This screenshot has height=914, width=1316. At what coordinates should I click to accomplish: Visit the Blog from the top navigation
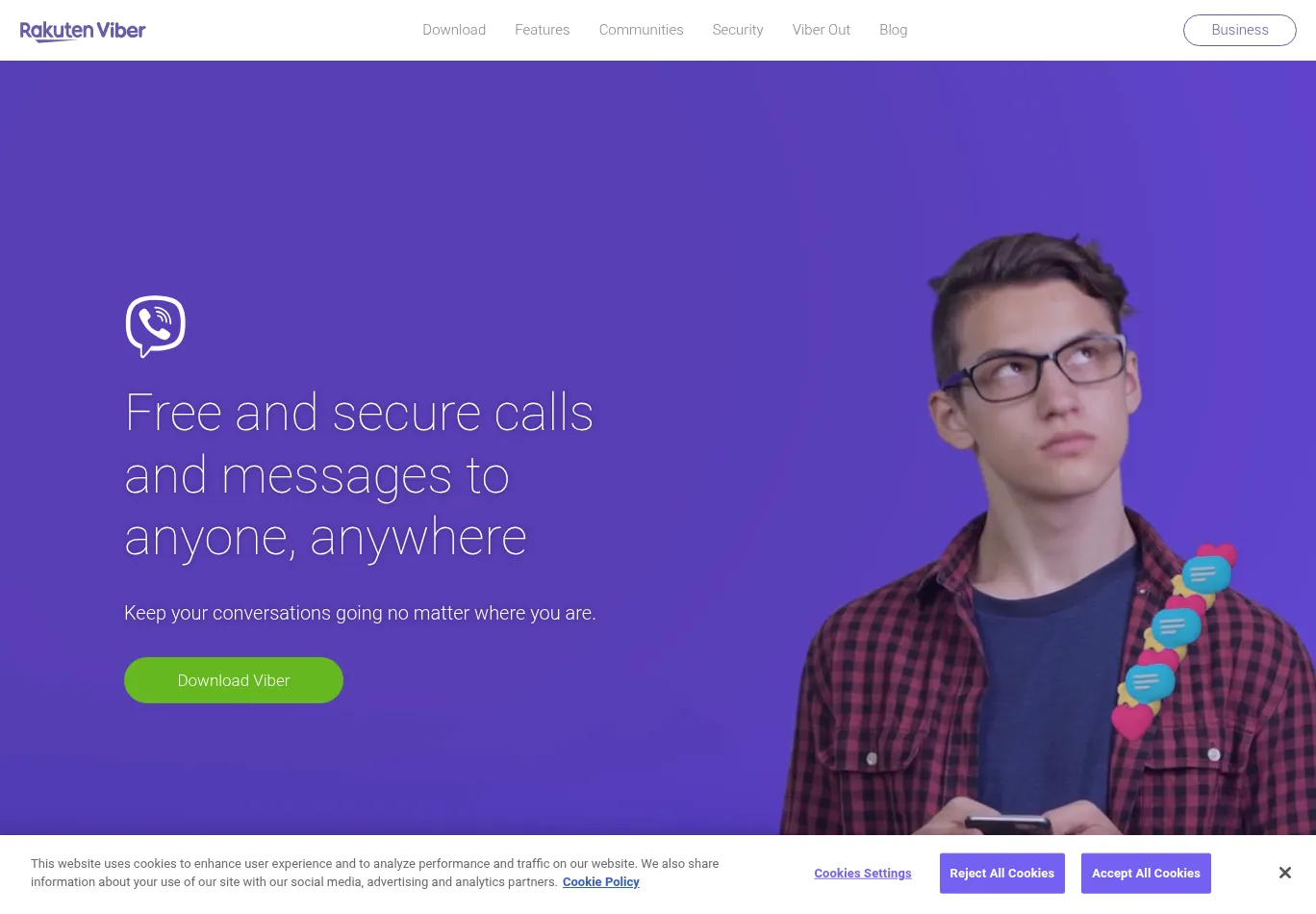point(894,30)
